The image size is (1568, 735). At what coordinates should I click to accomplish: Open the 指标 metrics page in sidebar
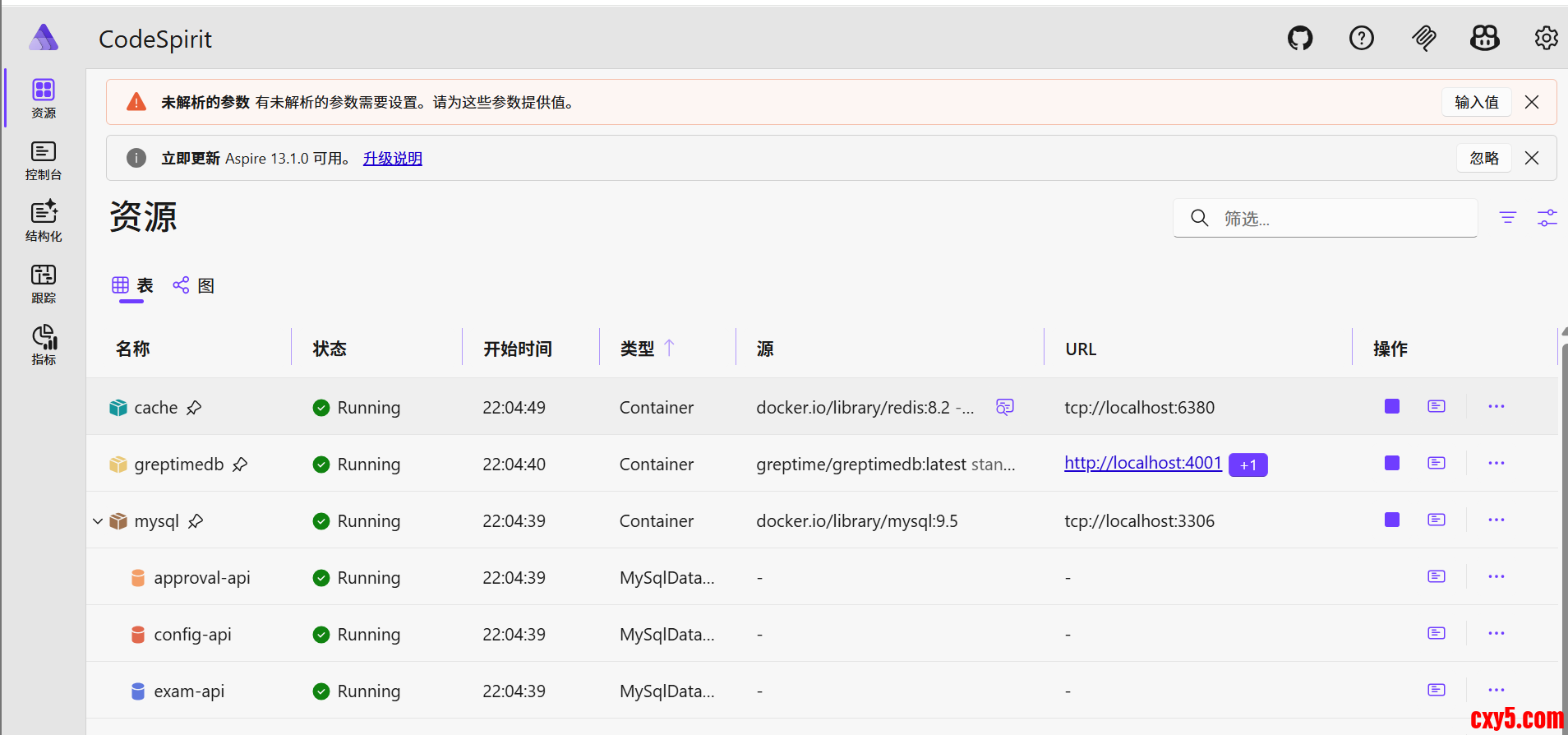click(x=44, y=345)
